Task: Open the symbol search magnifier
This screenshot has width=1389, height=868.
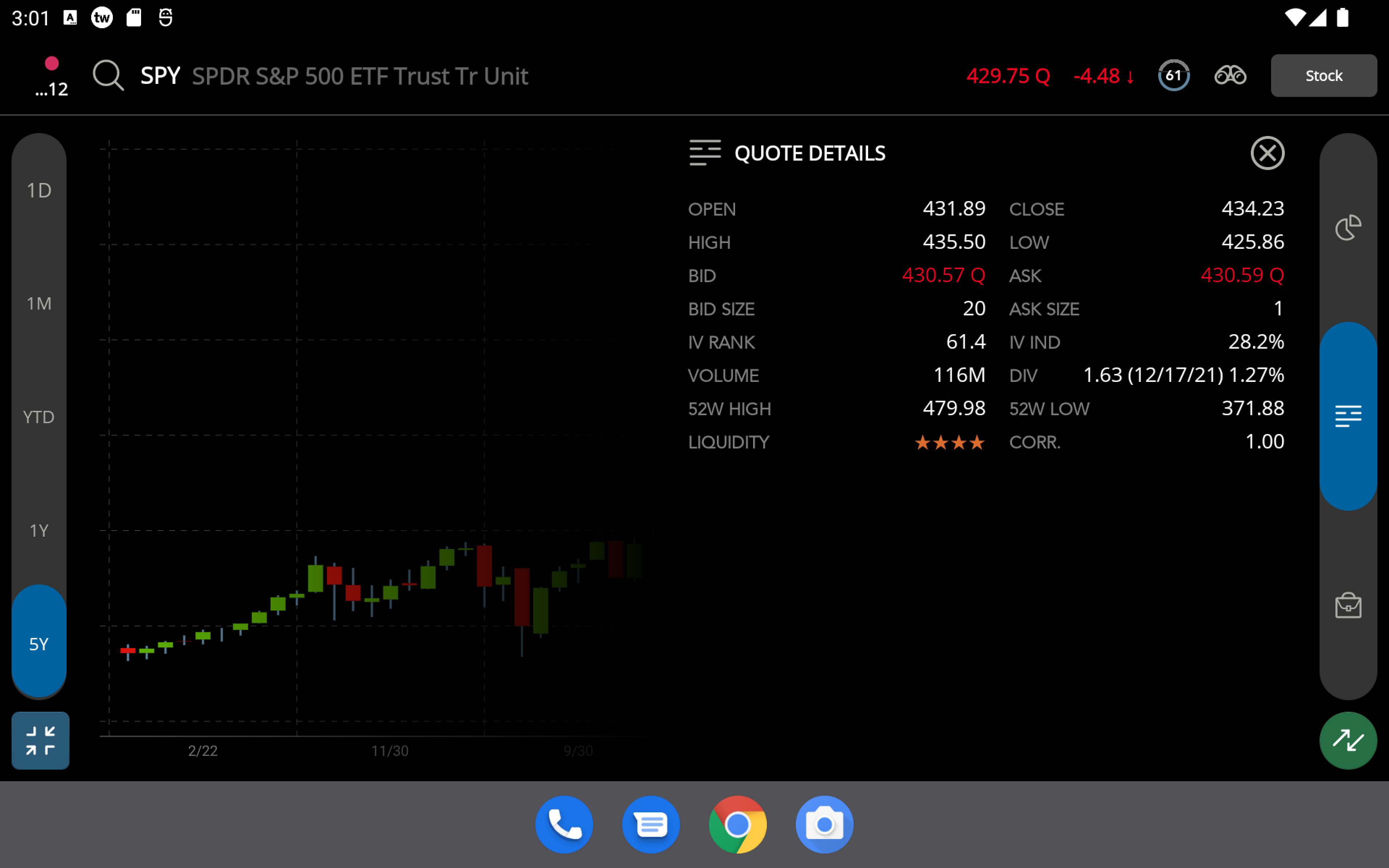Action: [108, 75]
